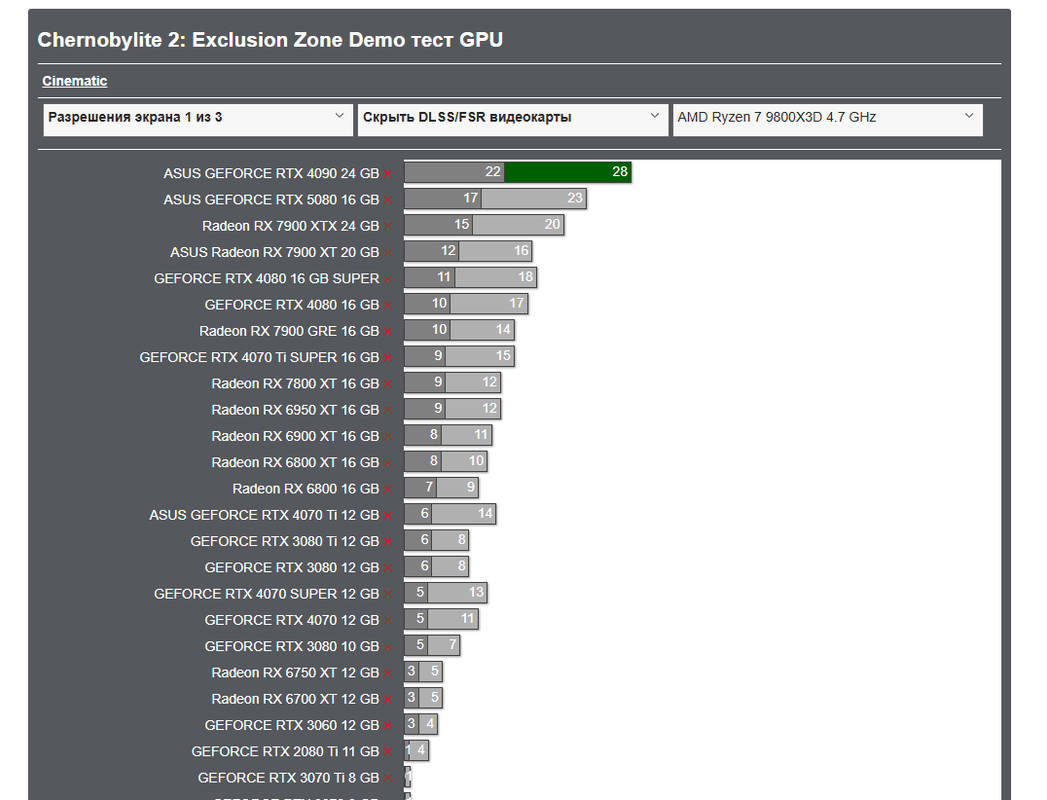Image resolution: width=1047 pixels, height=800 pixels.
Task: Remove GEFORCE RTX 3080 Ti 12 GB via red X
Action: 388,542
